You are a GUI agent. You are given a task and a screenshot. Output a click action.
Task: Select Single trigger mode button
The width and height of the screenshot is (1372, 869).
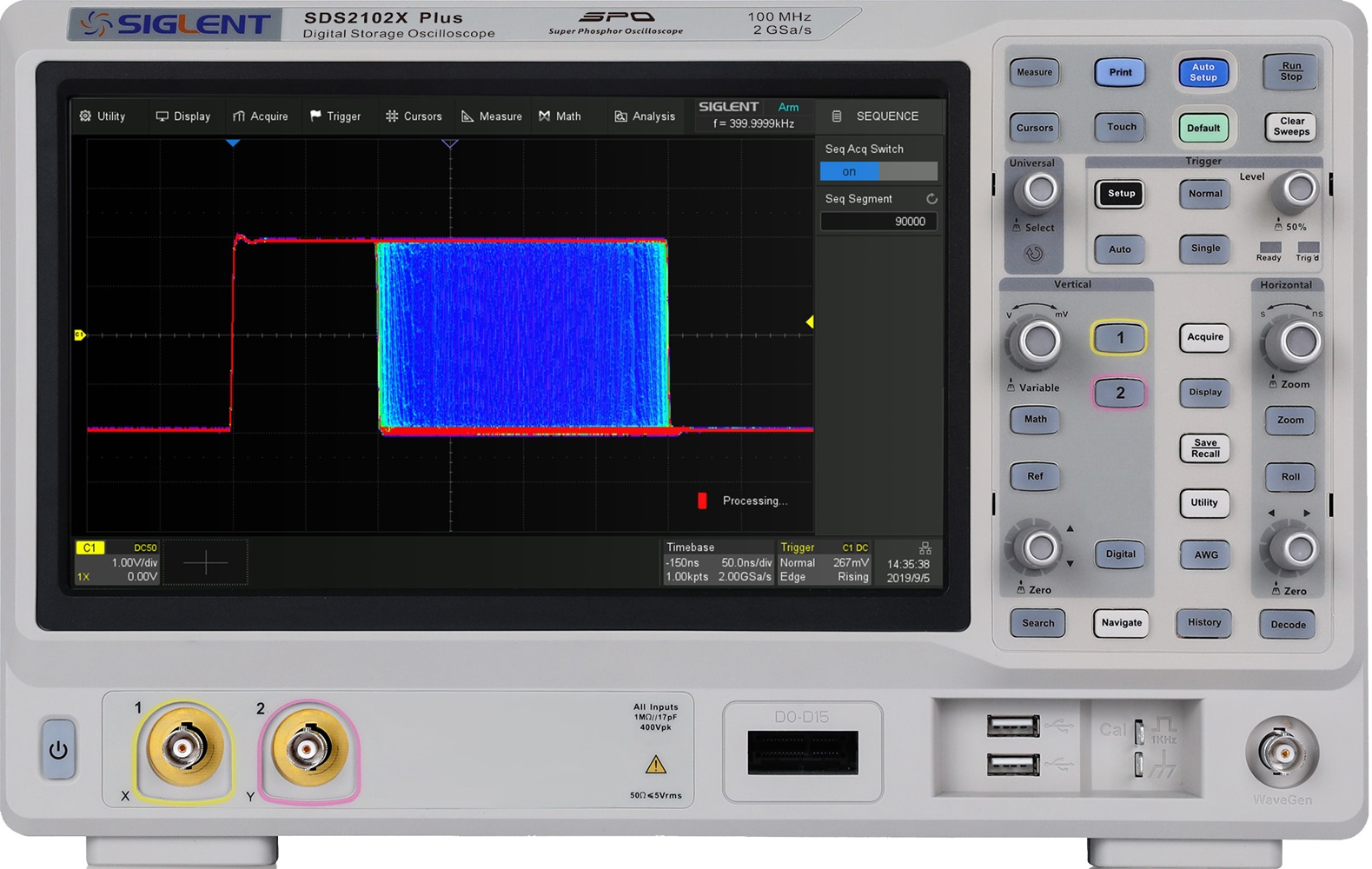pyautogui.click(x=1205, y=249)
